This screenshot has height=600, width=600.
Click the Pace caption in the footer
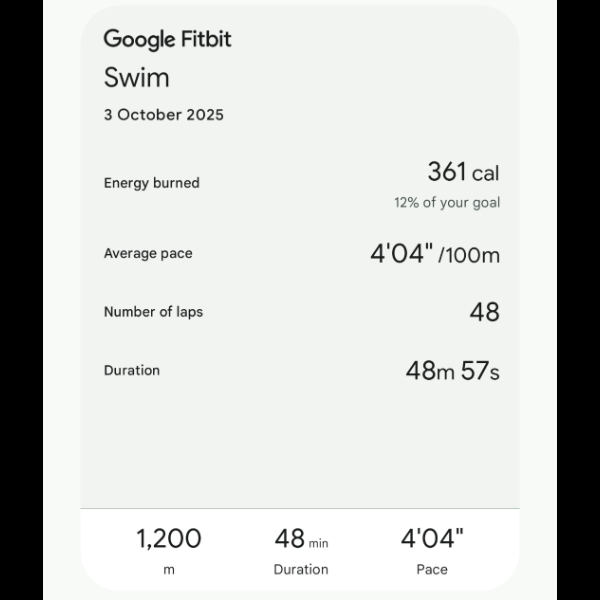(x=432, y=570)
